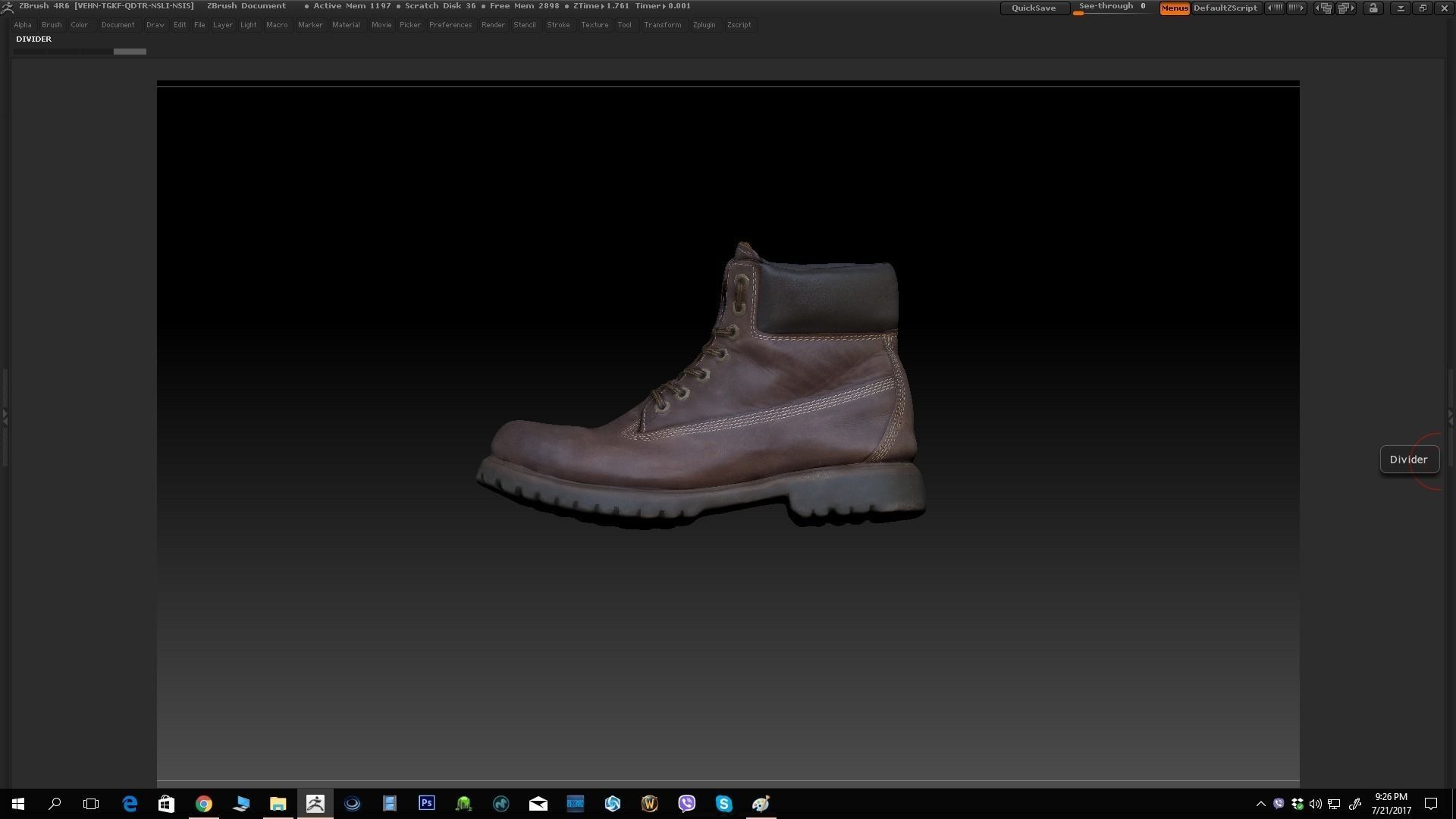Click the Divider popup label
The image size is (1456, 819).
tap(1408, 459)
